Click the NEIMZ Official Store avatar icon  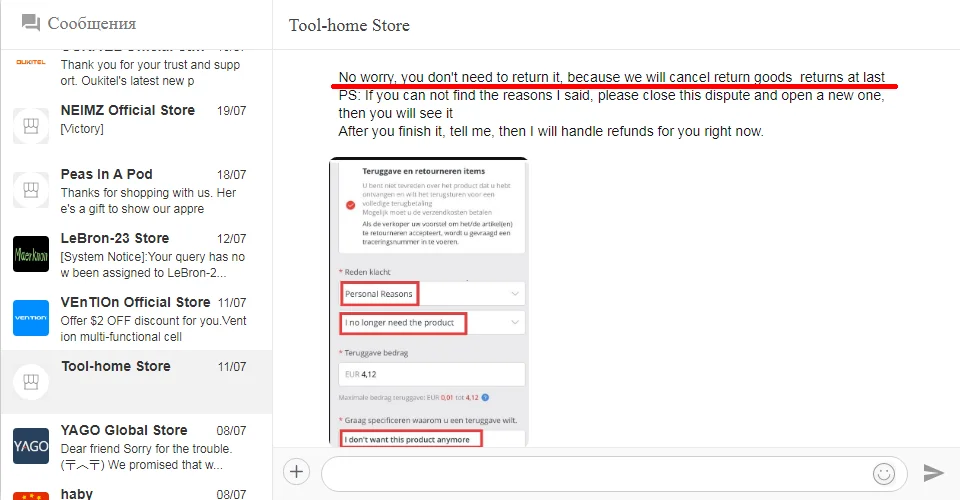31,126
